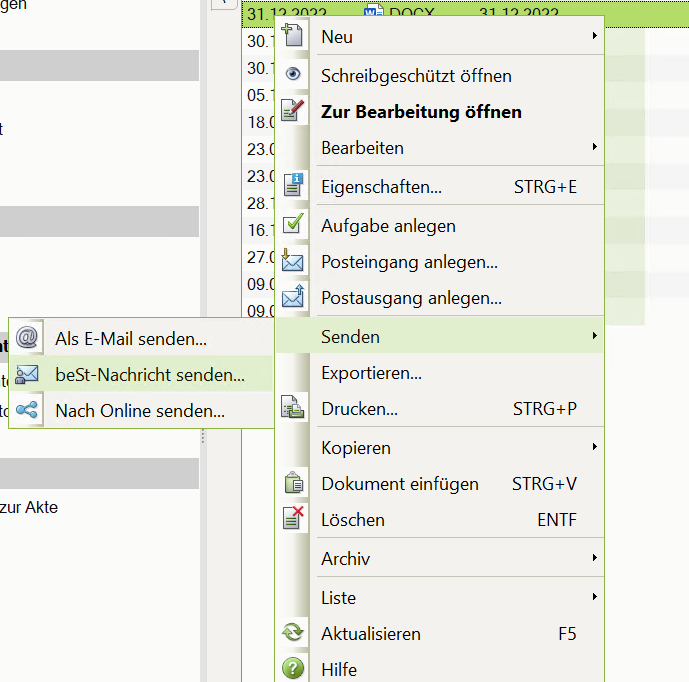Choose Postausgang anlegen... entry

pos(440,298)
